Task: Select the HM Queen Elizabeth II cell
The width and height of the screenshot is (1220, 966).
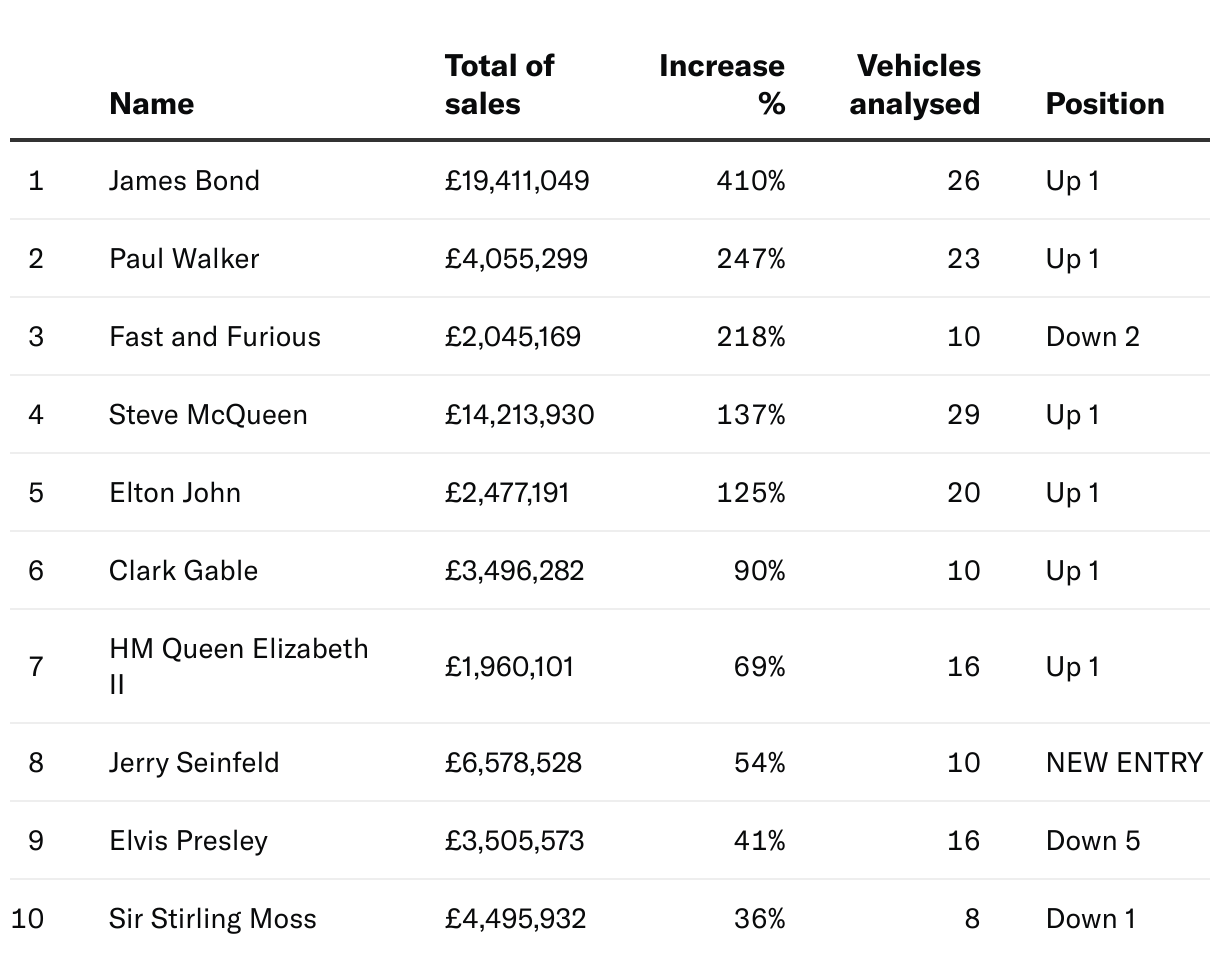Action: (x=238, y=666)
